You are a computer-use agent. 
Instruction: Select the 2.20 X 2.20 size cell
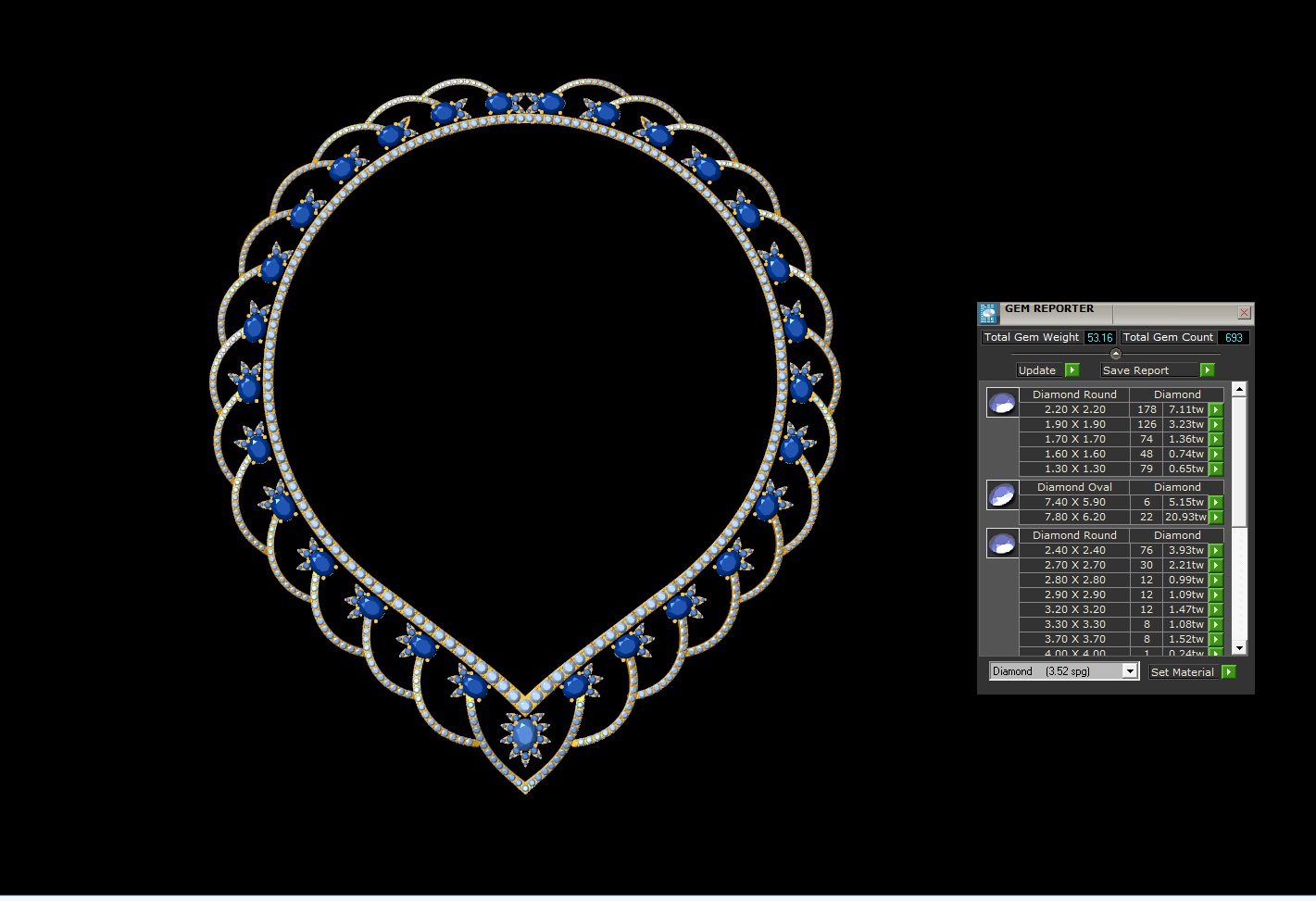pos(1074,409)
